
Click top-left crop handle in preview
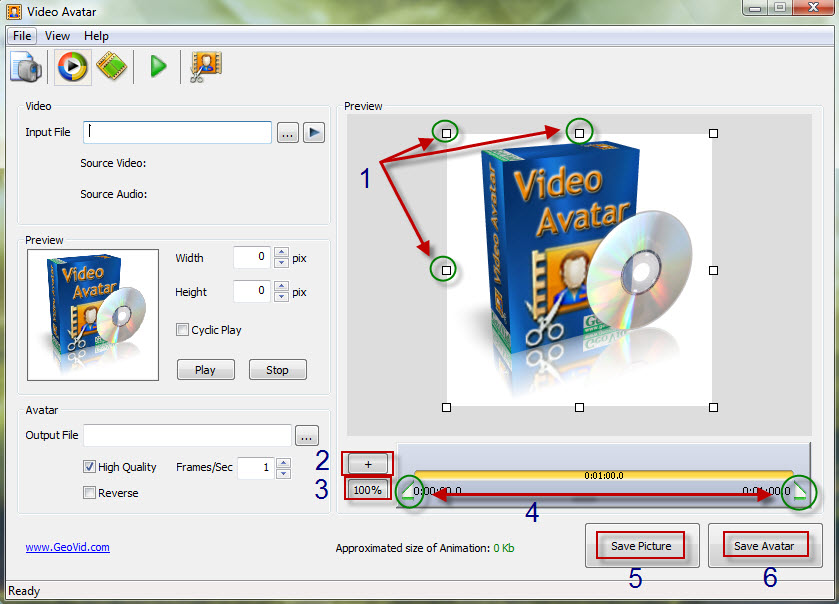point(446,133)
